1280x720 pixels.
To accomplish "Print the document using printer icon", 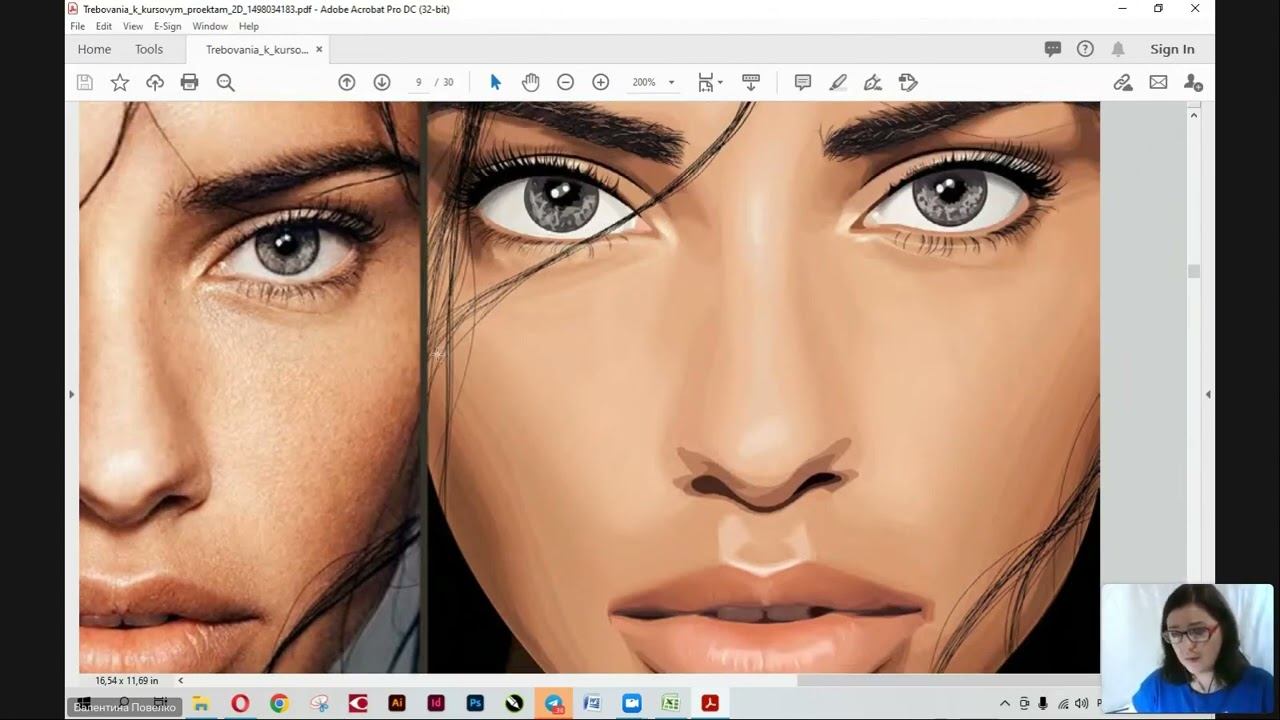I will [190, 82].
